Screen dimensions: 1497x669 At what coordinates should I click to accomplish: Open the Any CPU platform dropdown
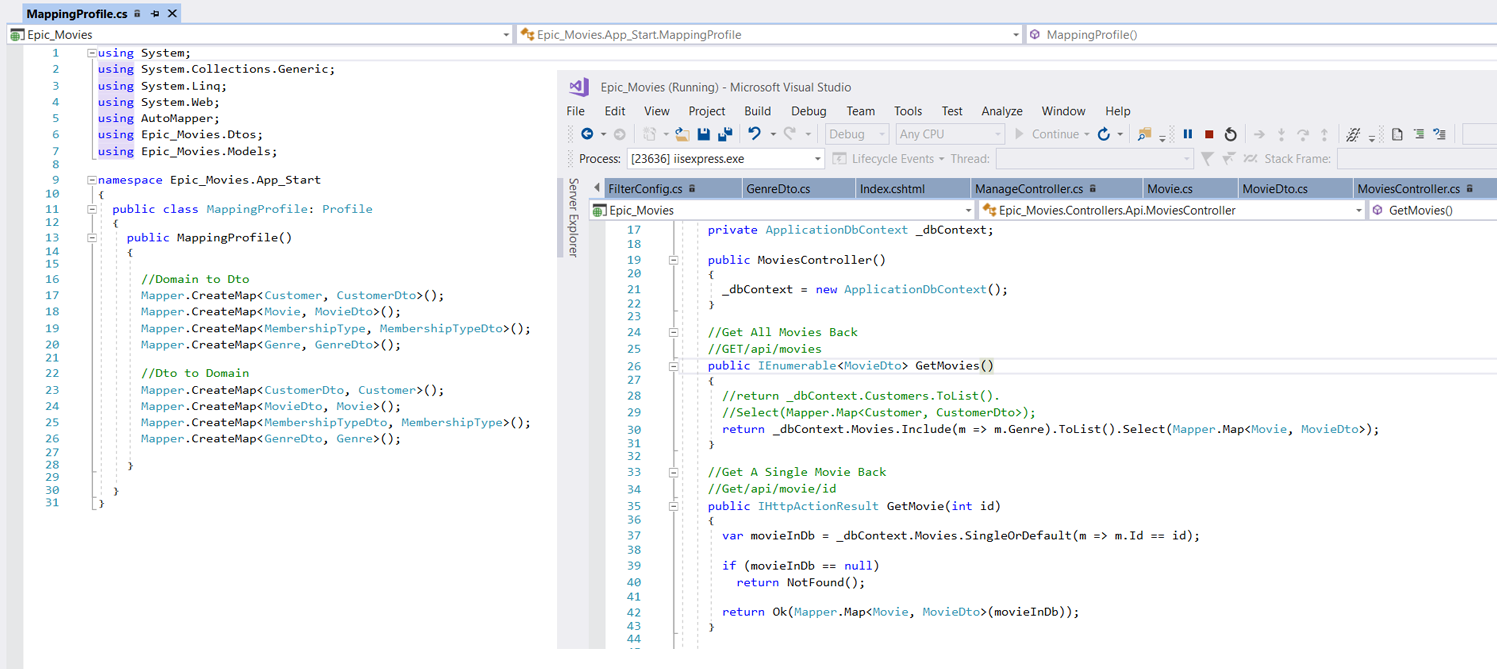pos(950,134)
